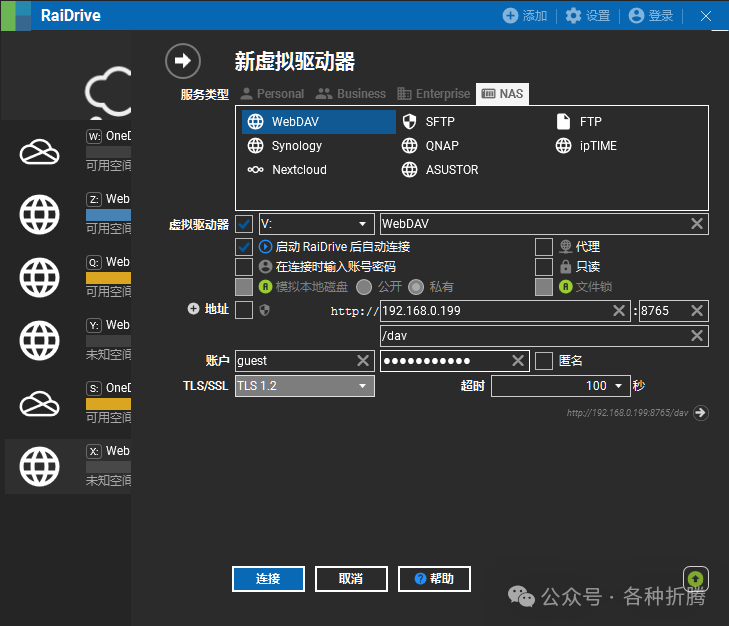This screenshot has width=729, height=626.
Task: Select WebDAV service type
Action: [318, 122]
